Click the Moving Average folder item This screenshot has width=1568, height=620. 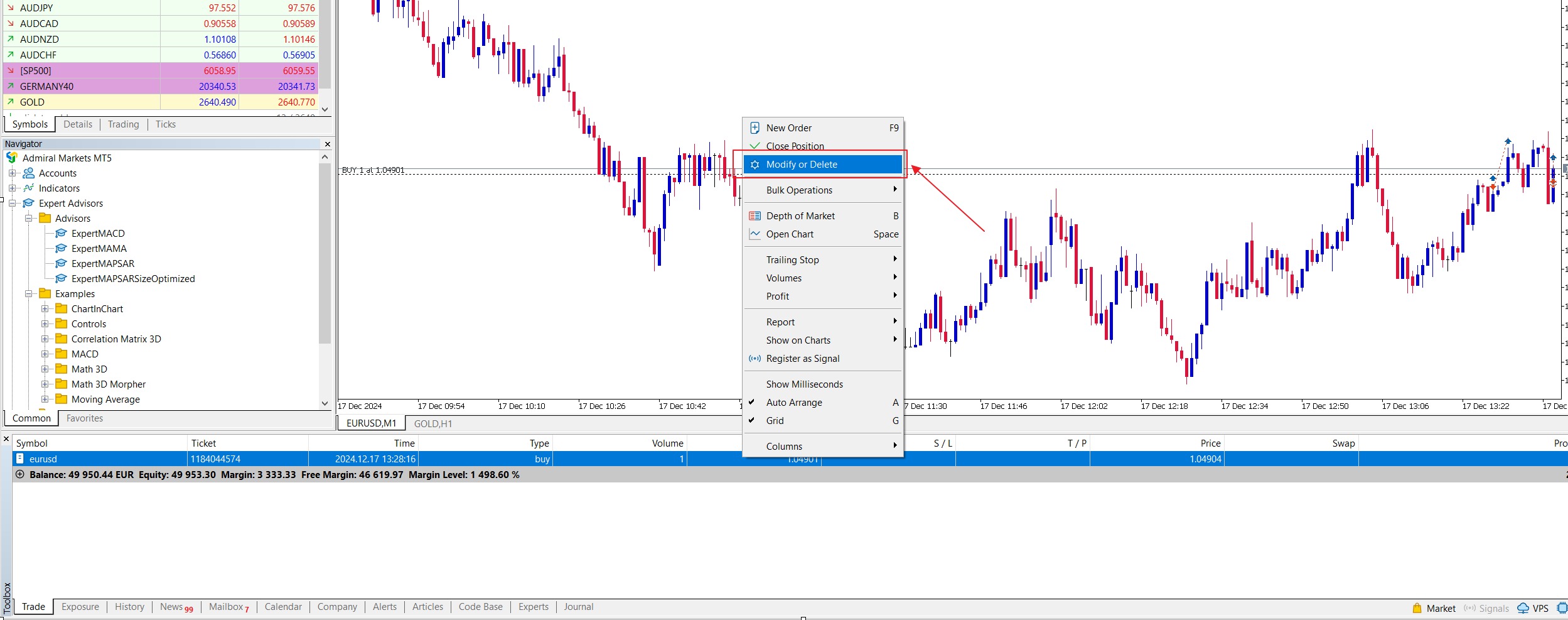pos(105,400)
